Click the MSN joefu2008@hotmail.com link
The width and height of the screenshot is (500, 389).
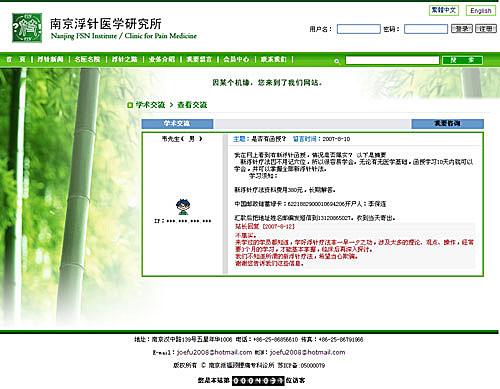[307, 352]
